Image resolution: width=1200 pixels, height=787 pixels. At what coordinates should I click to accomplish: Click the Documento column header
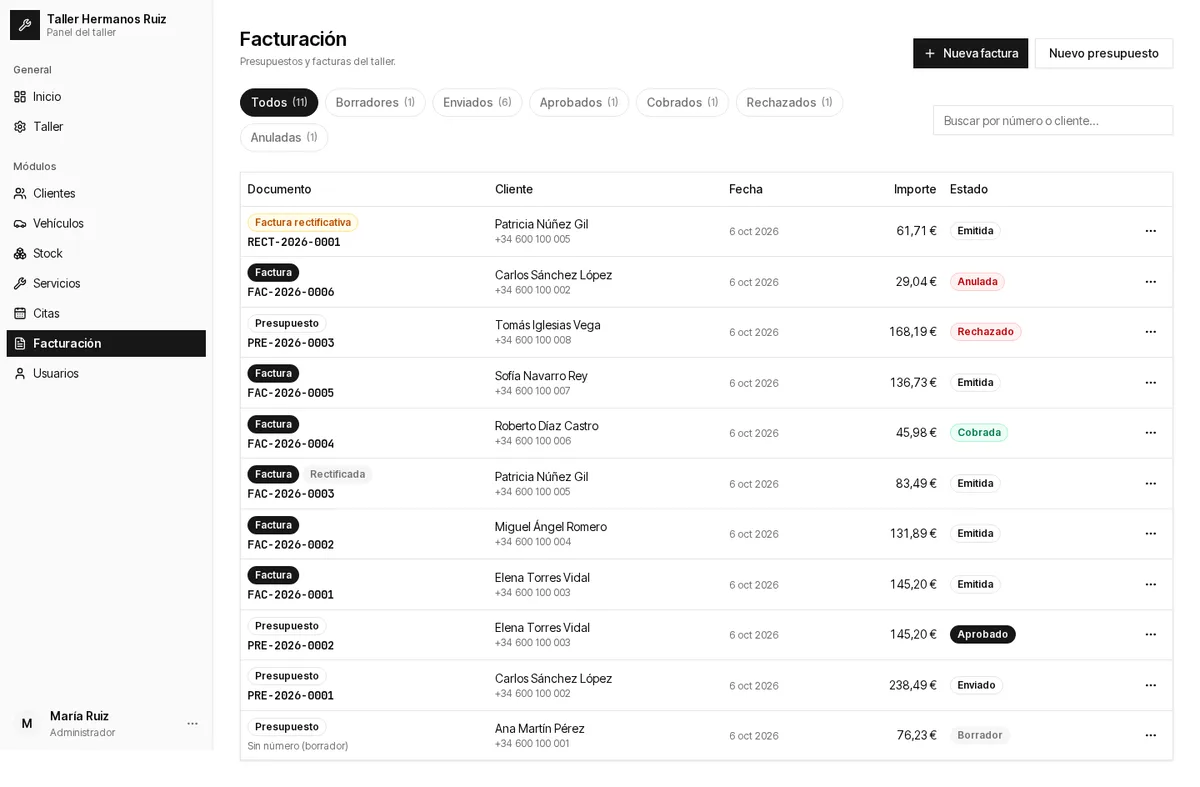(279, 190)
